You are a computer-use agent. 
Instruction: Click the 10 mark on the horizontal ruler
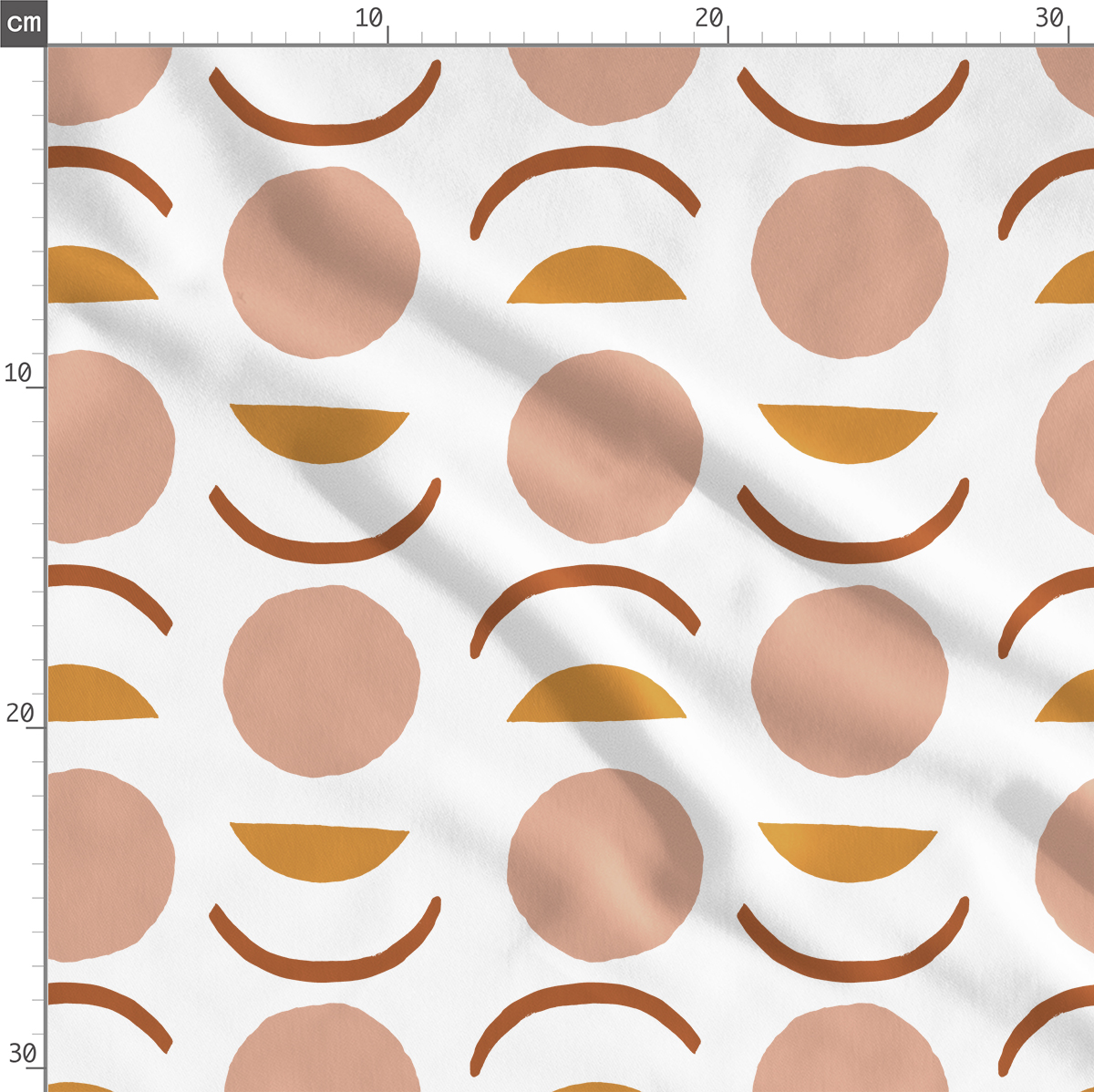point(369,18)
